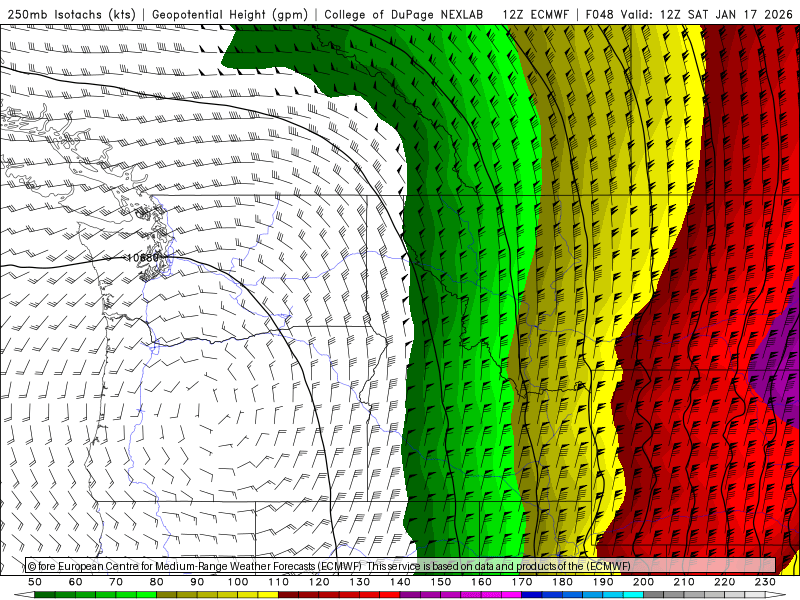Click the 50 value on the color scale
The width and height of the screenshot is (800, 600).
coord(35,582)
